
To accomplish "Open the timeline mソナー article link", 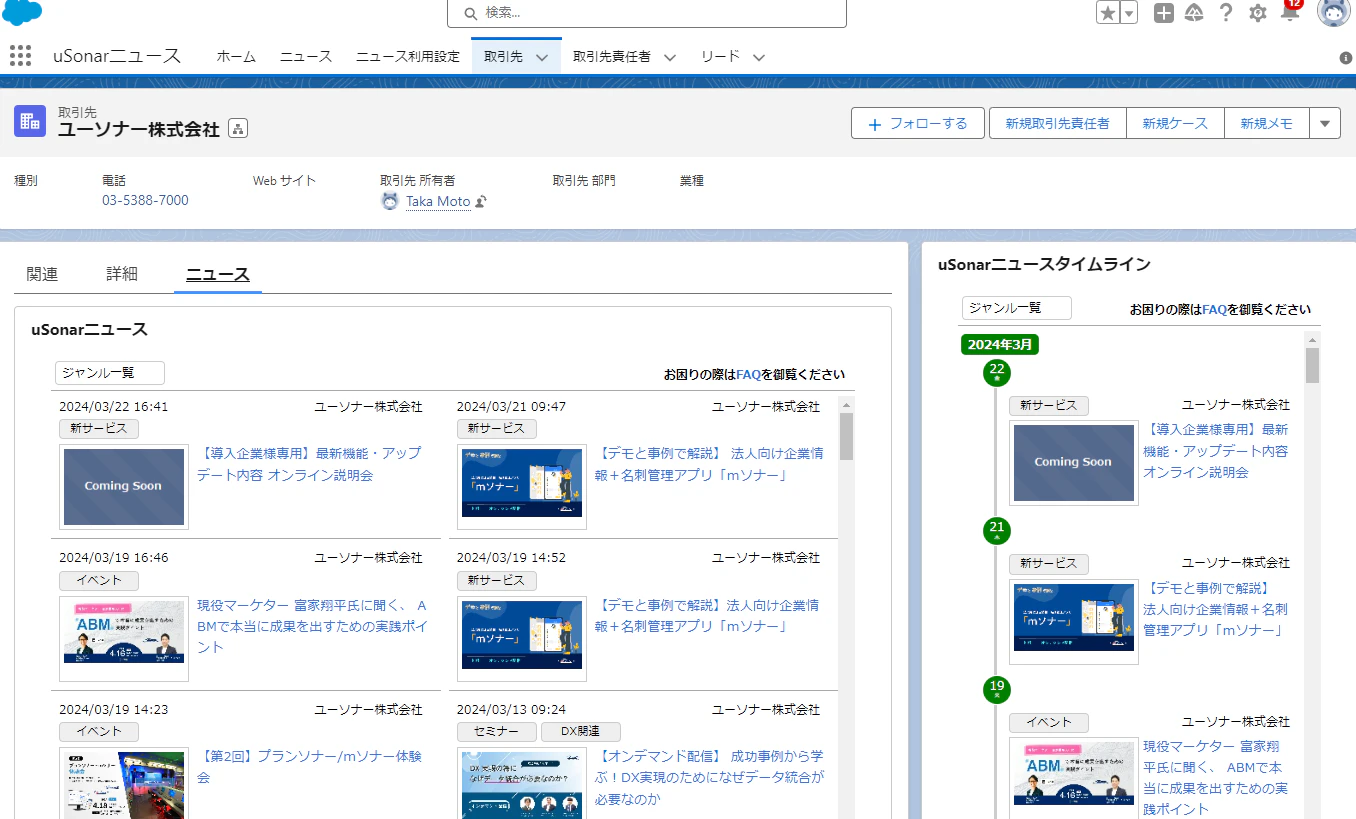I will click(1217, 609).
